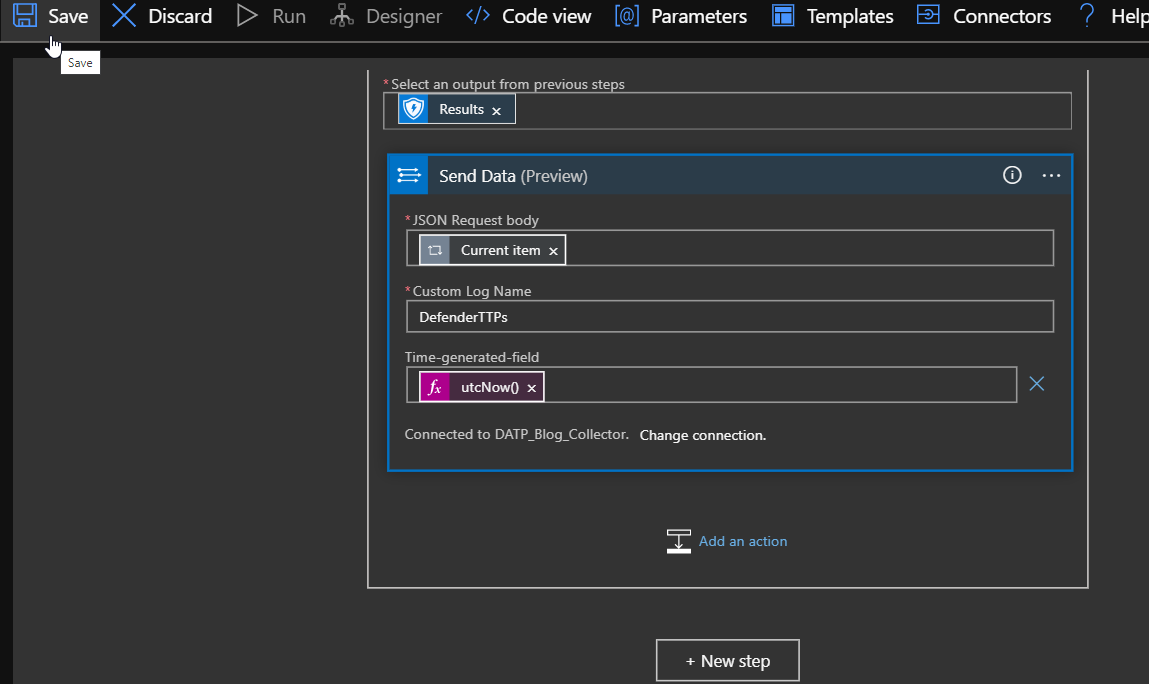Click the Custom Log Name field

click(729, 317)
